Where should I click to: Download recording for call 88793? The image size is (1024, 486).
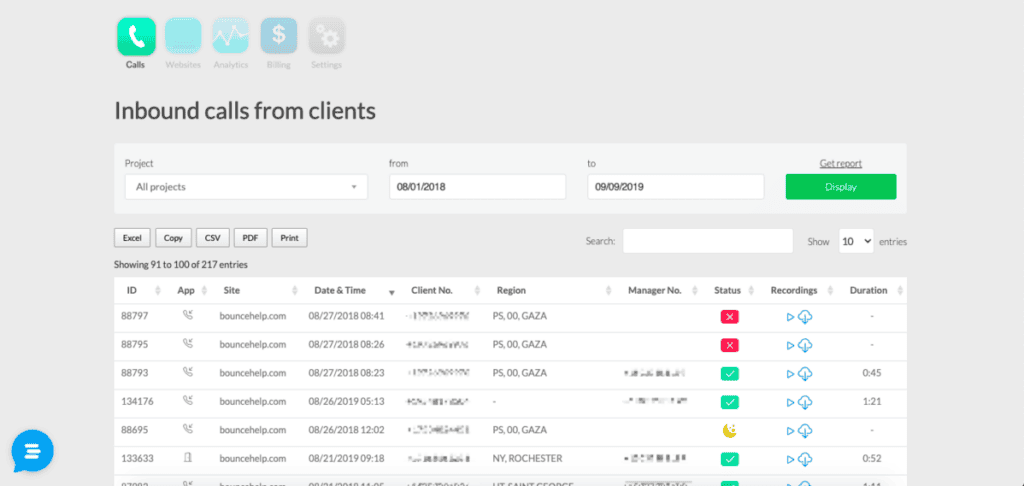click(805, 374)
